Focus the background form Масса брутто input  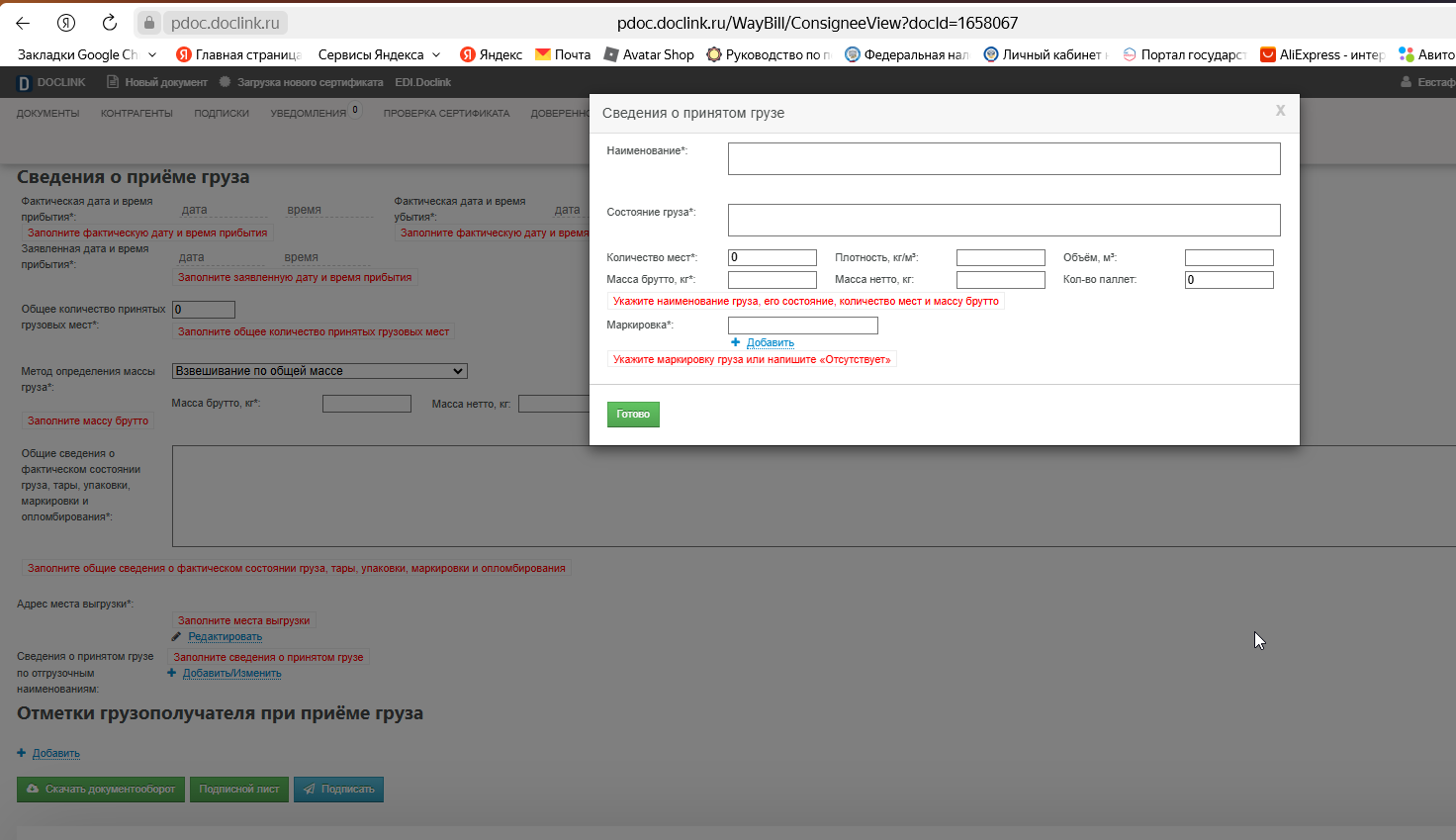coord(367,404)
